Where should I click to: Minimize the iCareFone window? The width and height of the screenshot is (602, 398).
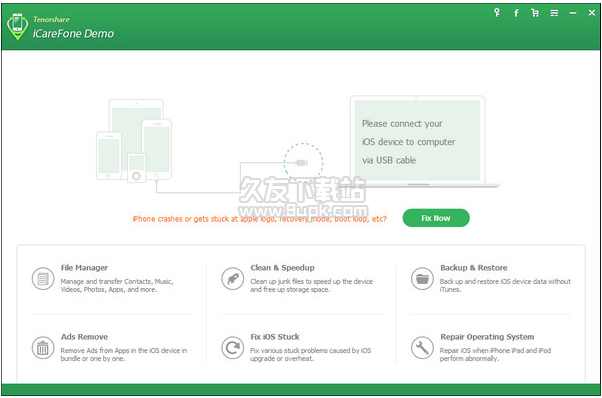click(x=573, y=13)
